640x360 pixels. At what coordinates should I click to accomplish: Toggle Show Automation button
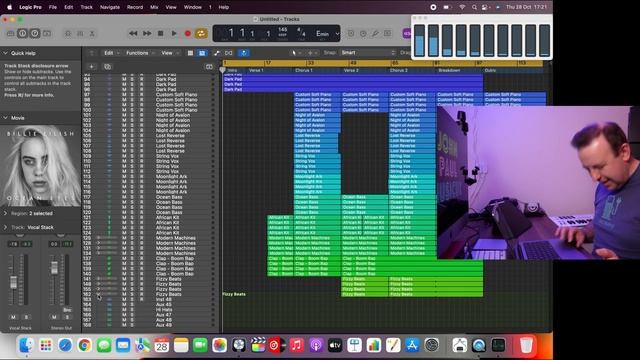(216, 53)
